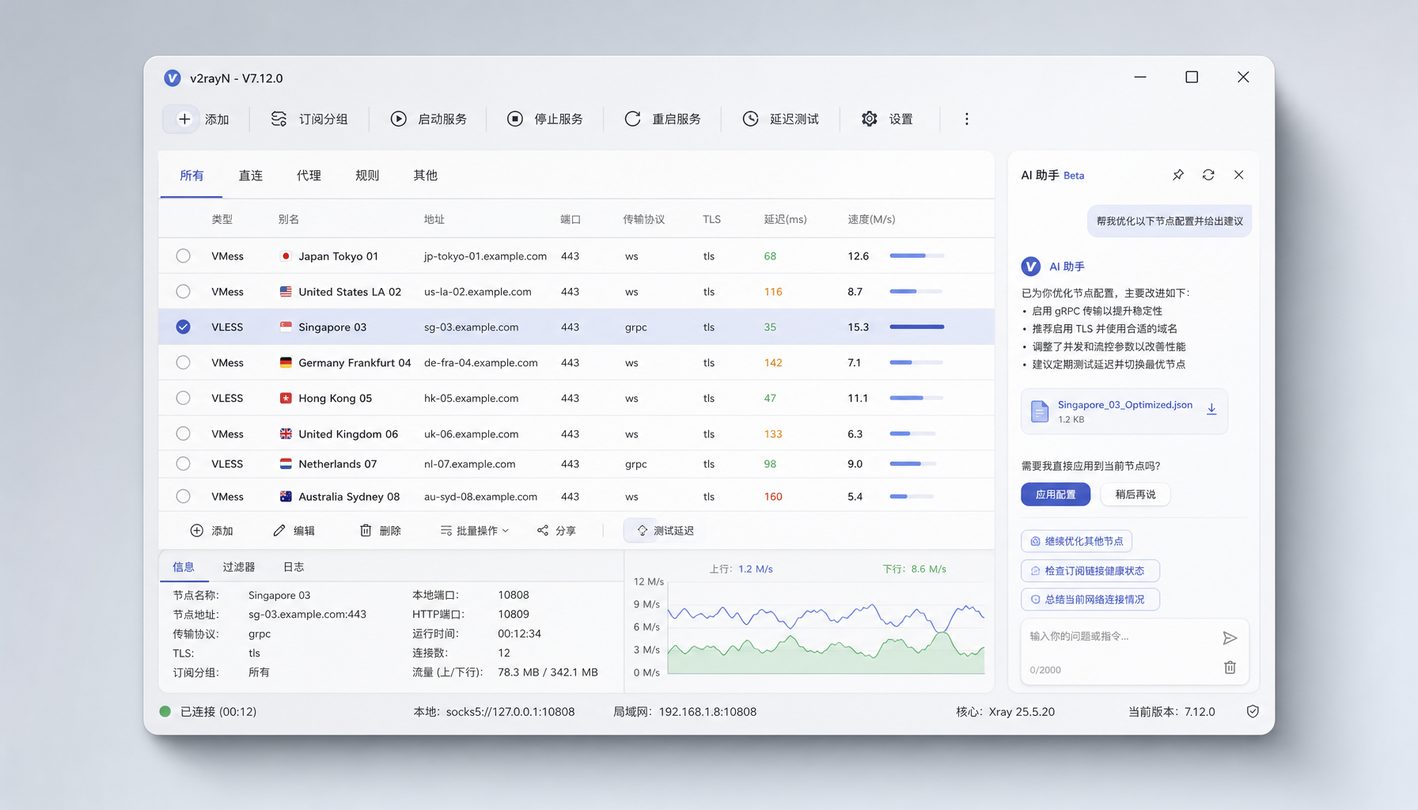1418x810 pixels.
Task: Open the 信息 tab in bottom panel
Action: click(x=184, y=566)
